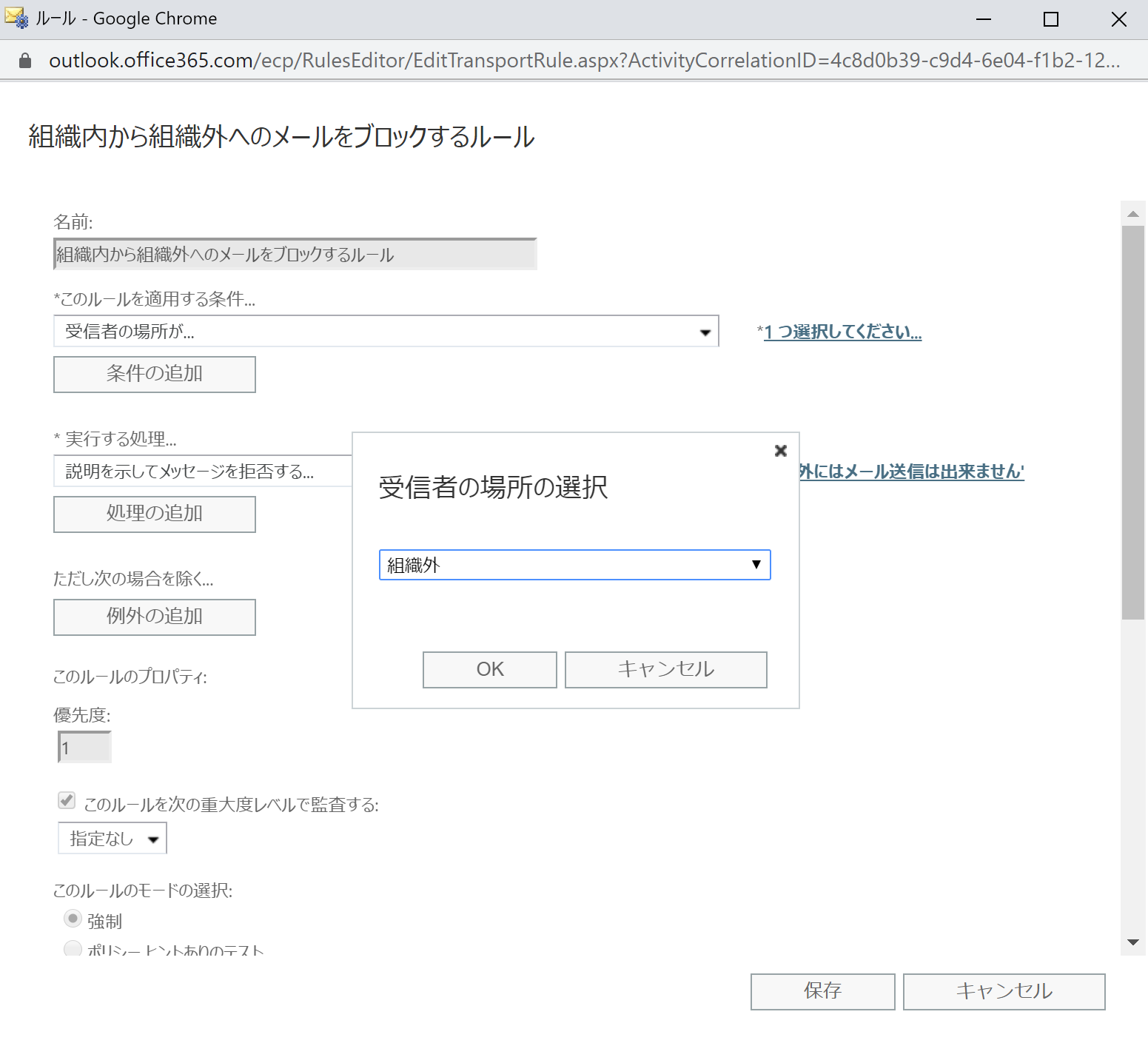The height and width of the screenshot is (1043, 1148).
Task: Open the 説明を示してメッセージを拒否する... action dropdown
Action: 203,471
